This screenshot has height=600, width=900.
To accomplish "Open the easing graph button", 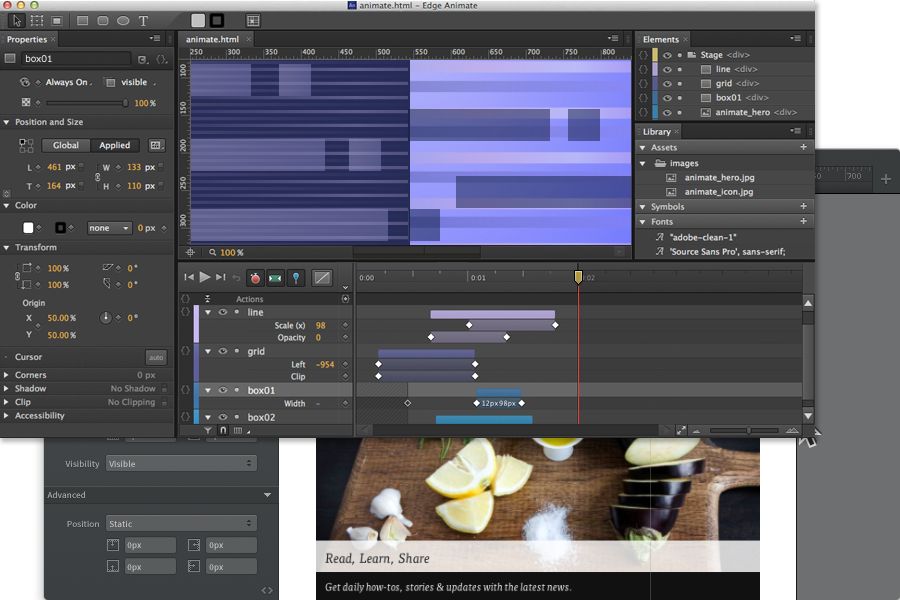I will [322, 277].
